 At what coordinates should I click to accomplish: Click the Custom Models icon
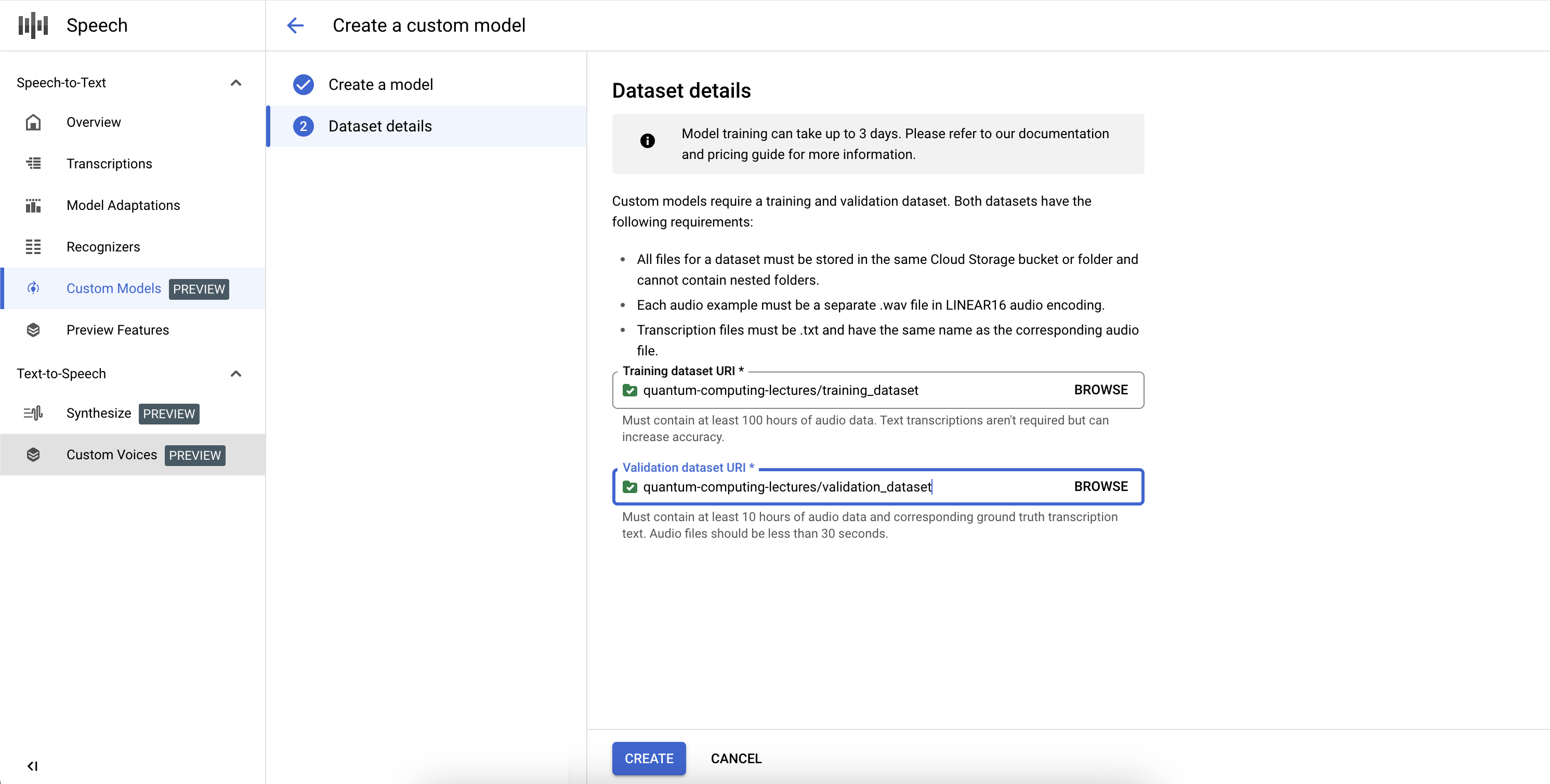click(x=34, y=288)
